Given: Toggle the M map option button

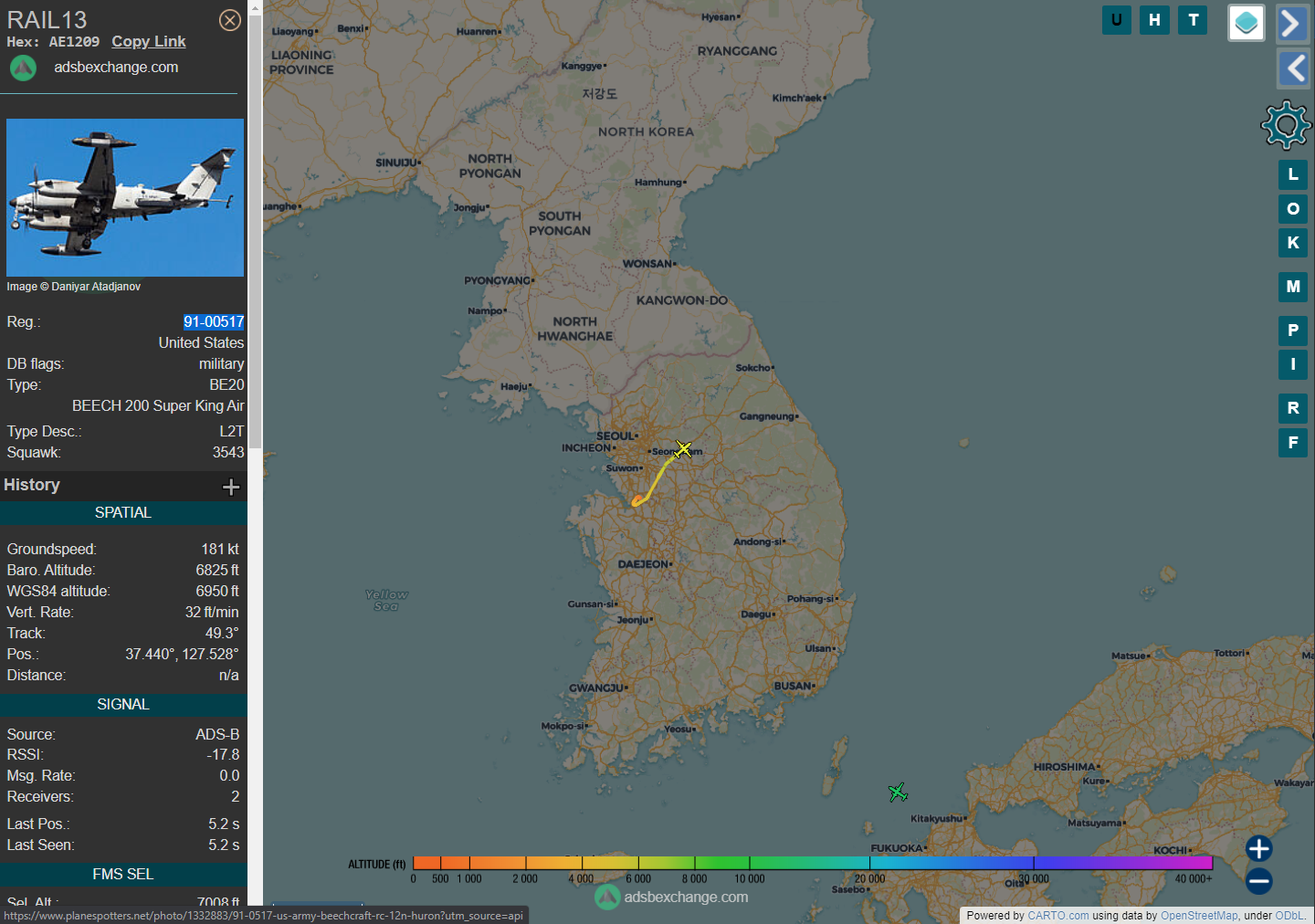Looking at the screenshot, I should (x=1293, y=287).
